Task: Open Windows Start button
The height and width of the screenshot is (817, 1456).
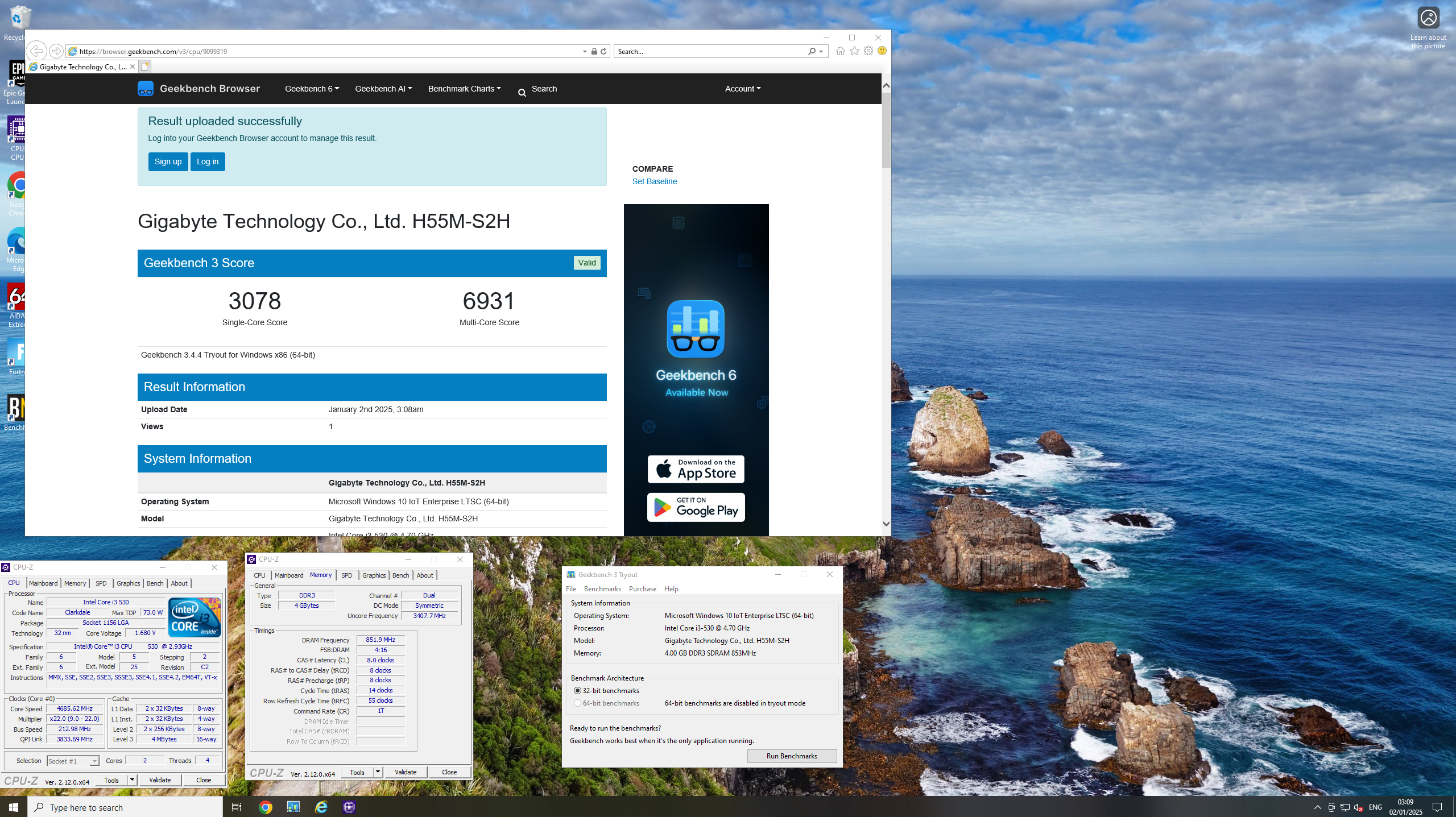Action: pyautogui.click(x=14, y=807)
